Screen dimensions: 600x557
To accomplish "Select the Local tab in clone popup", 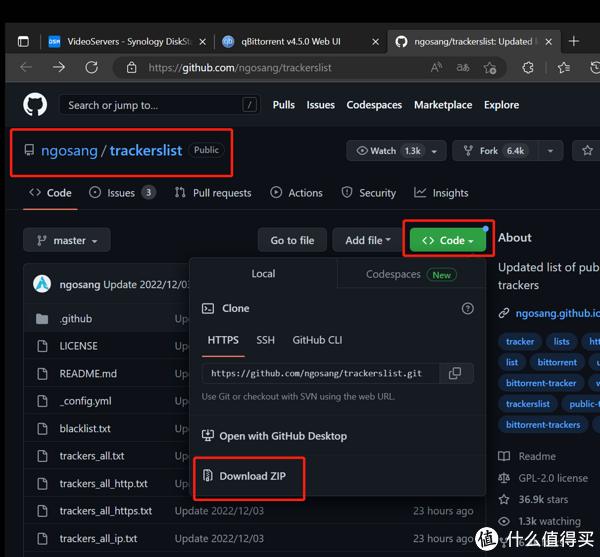I will [263, 274].
